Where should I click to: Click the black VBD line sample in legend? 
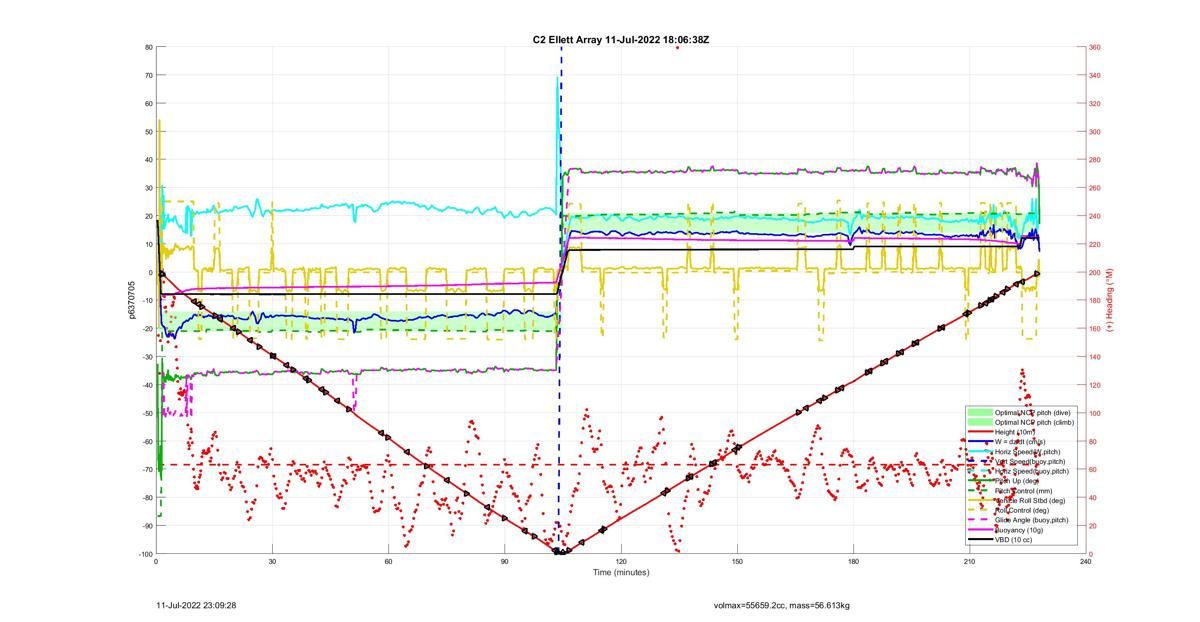pos(980,539)
